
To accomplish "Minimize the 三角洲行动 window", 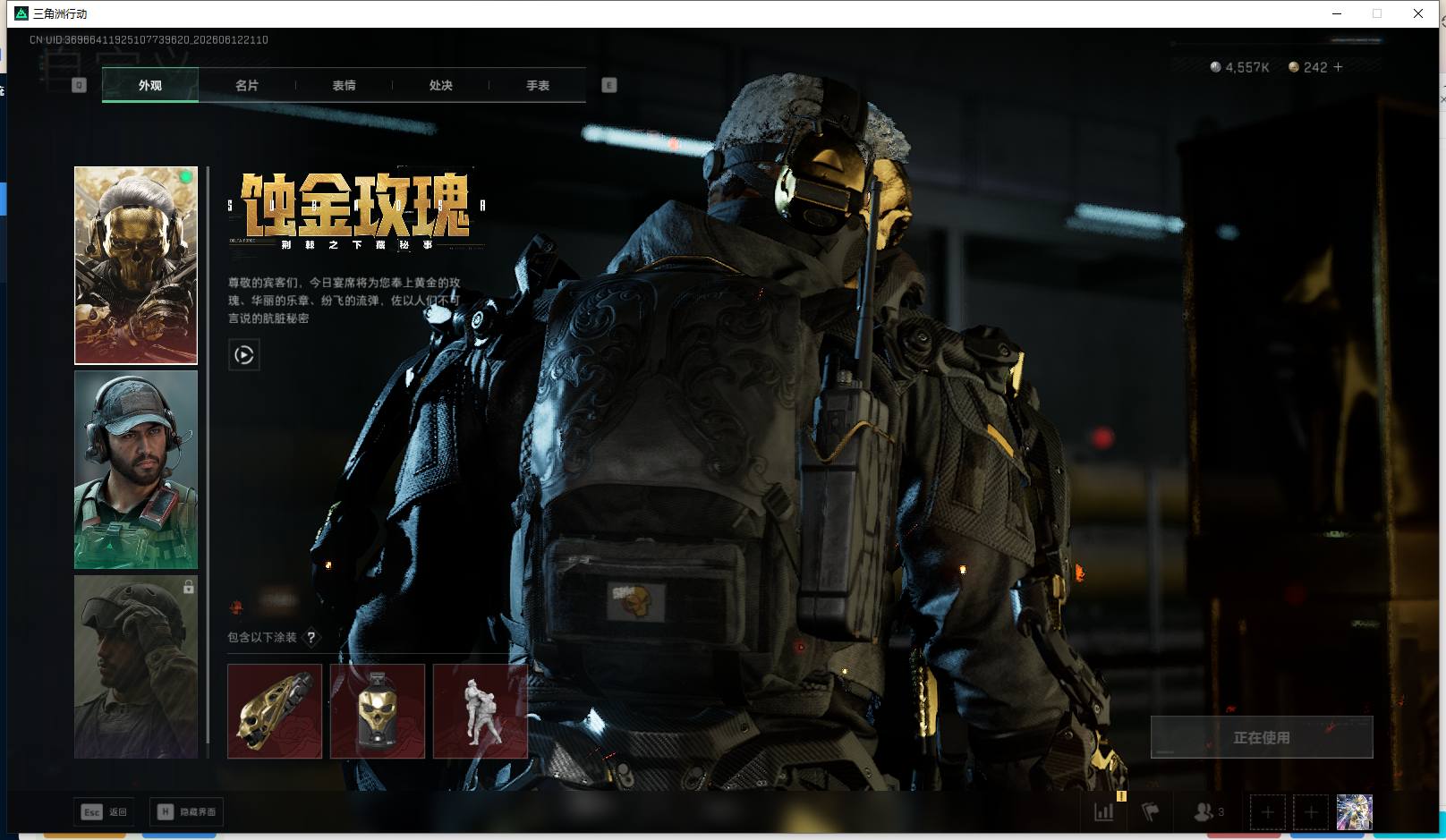I will pos(1337,13).
